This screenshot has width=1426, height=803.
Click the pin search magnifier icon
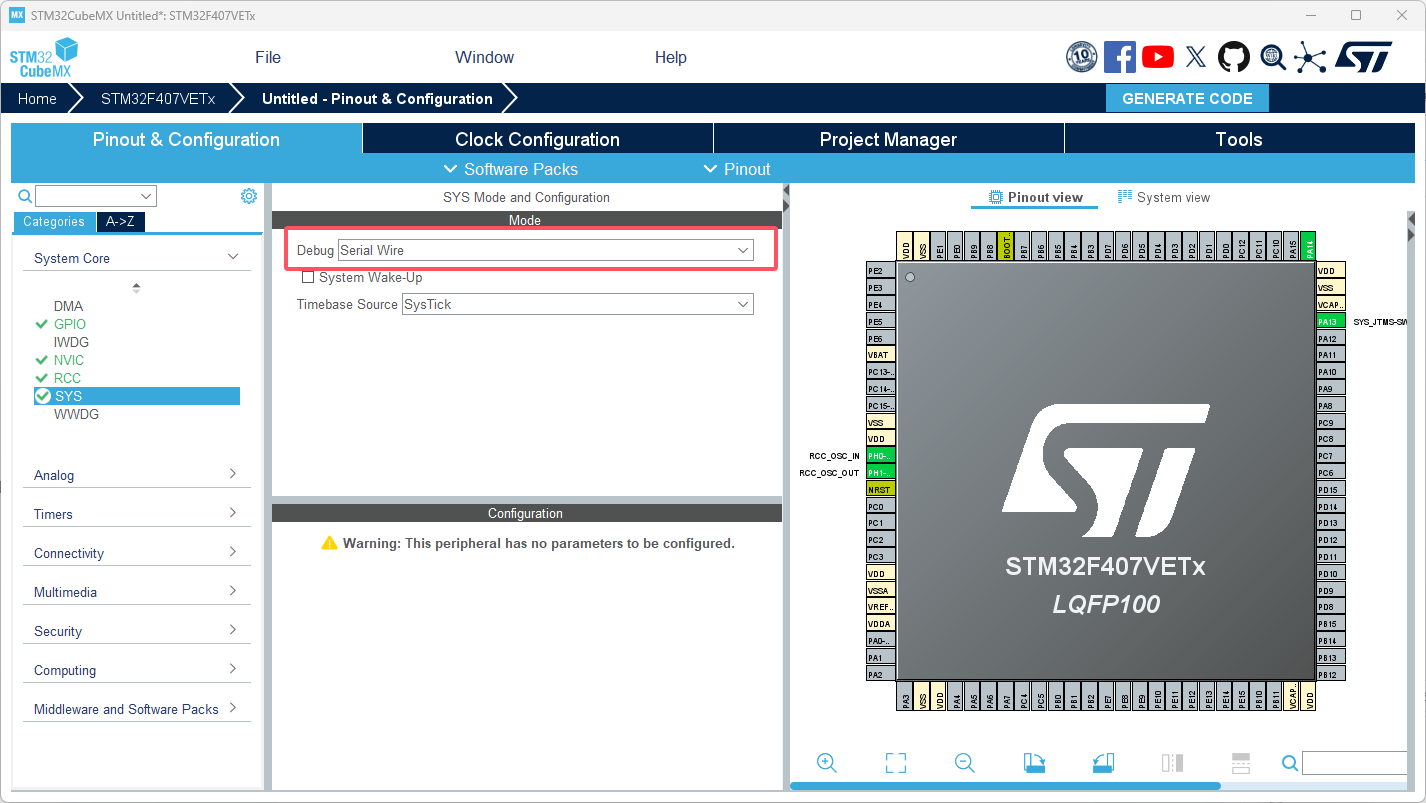click(1290, 763)
